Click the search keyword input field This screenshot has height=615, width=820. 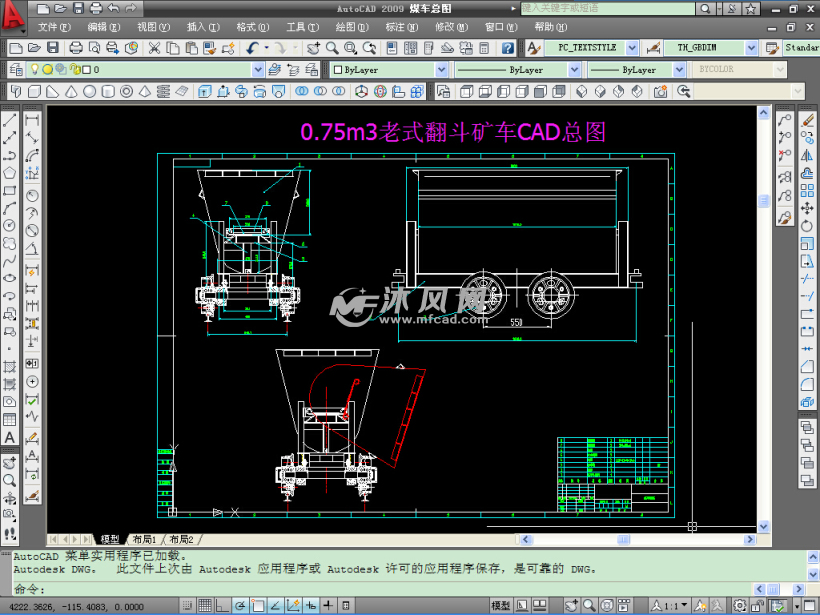[608, 8]
